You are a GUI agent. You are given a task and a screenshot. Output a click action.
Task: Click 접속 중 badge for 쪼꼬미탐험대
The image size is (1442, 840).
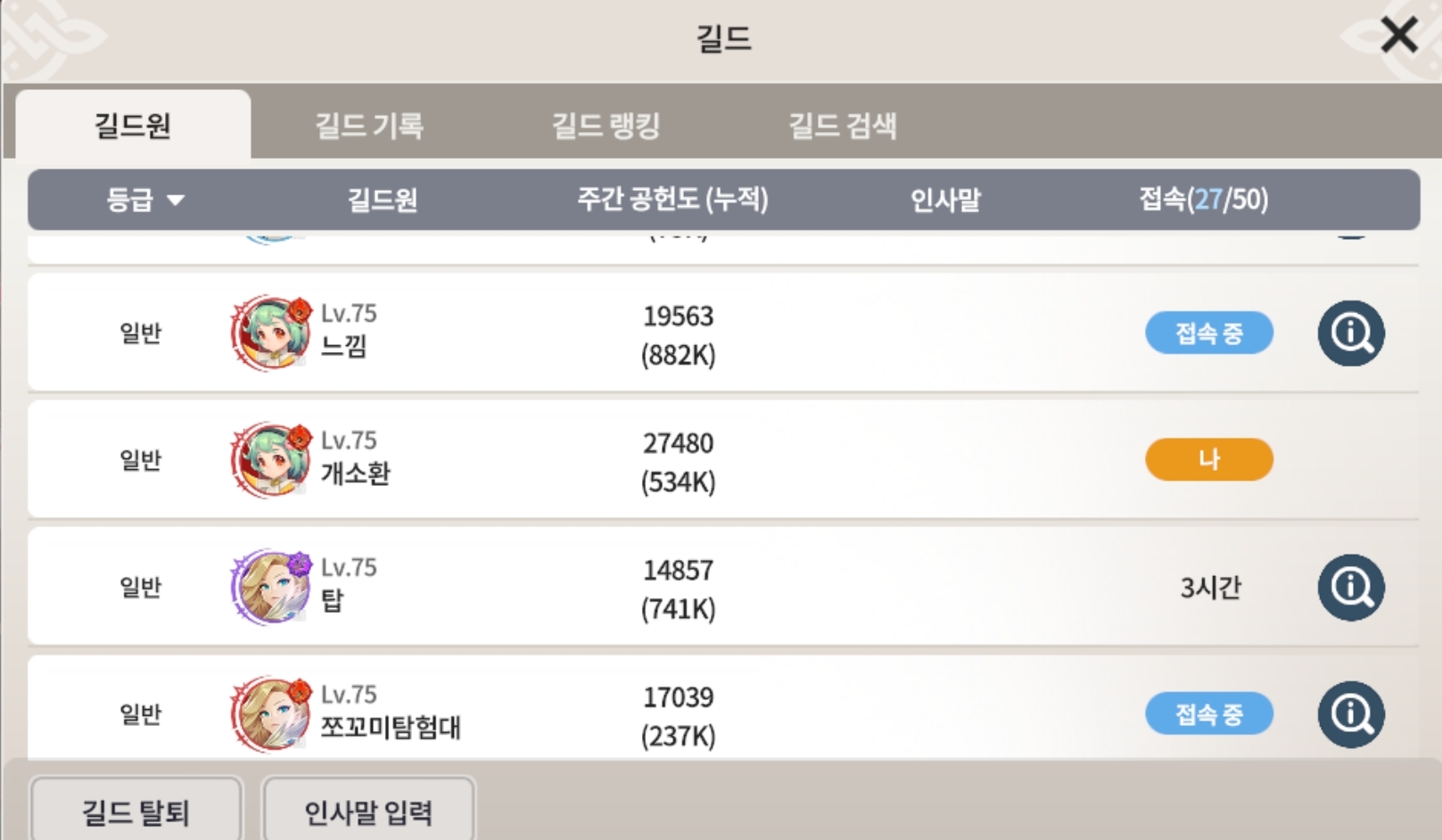(1208, 714)
